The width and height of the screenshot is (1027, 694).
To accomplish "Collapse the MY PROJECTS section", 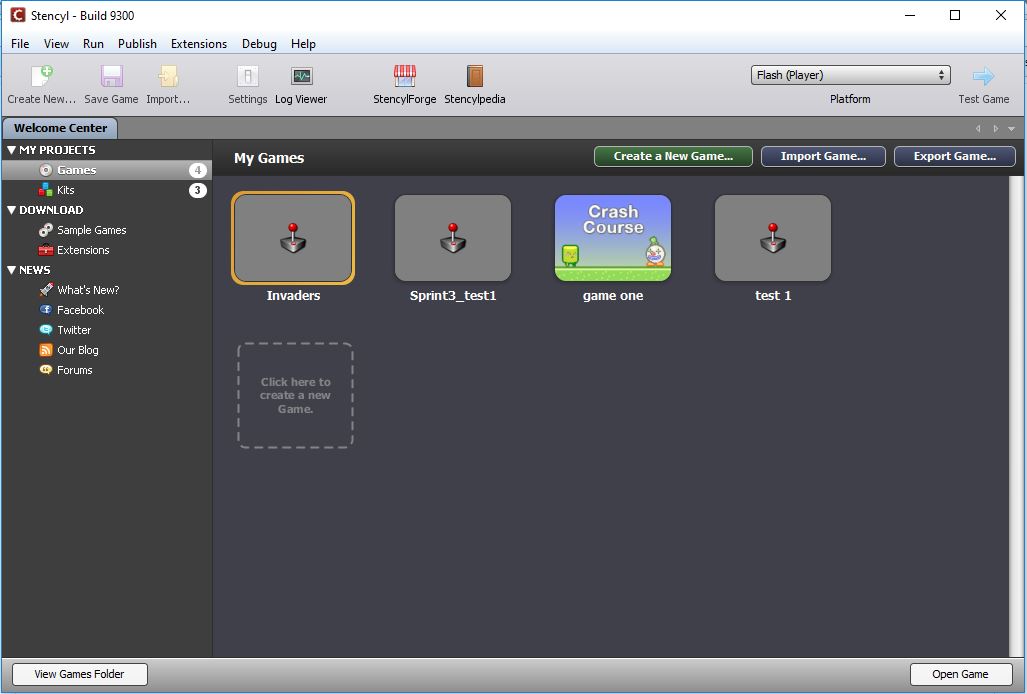I will pos(11,150).
